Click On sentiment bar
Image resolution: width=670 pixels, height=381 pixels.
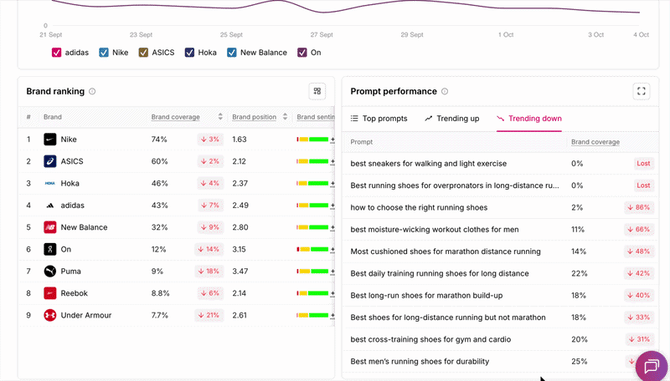(313, 249)
